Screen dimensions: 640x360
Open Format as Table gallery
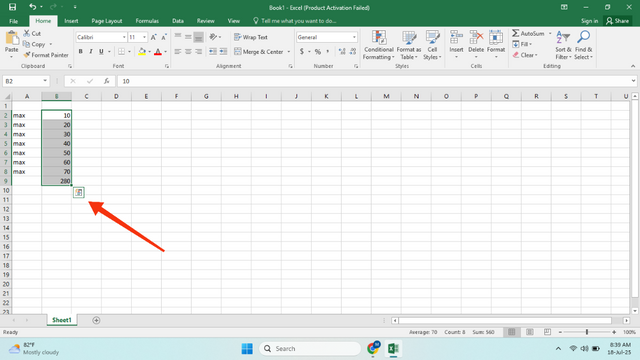[x=409, y=45]
